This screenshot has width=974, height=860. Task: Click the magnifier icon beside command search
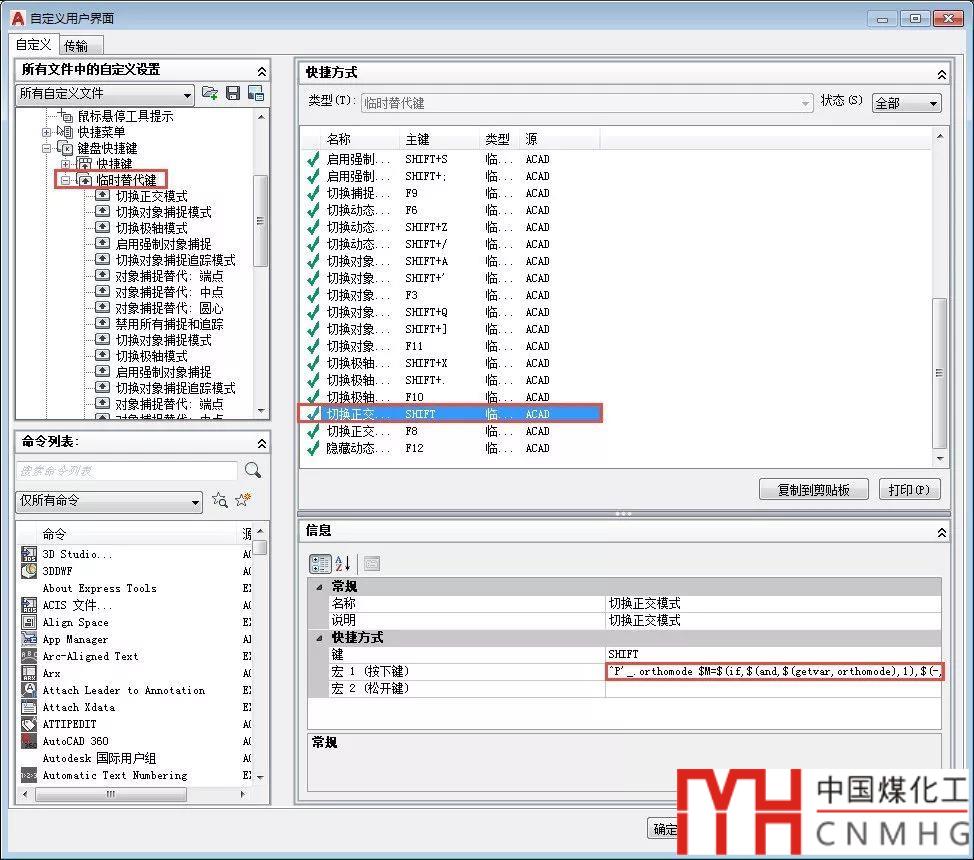[253, 470]
